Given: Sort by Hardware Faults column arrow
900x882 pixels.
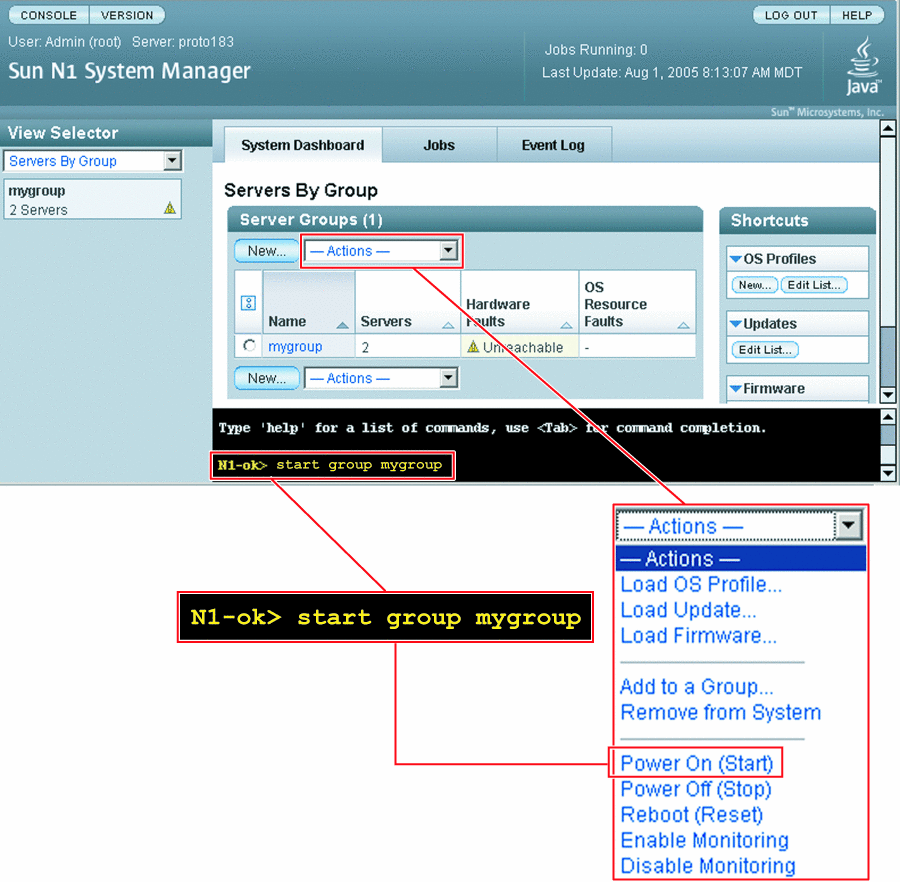Looking at the screenshot, I should click(566, 325).
